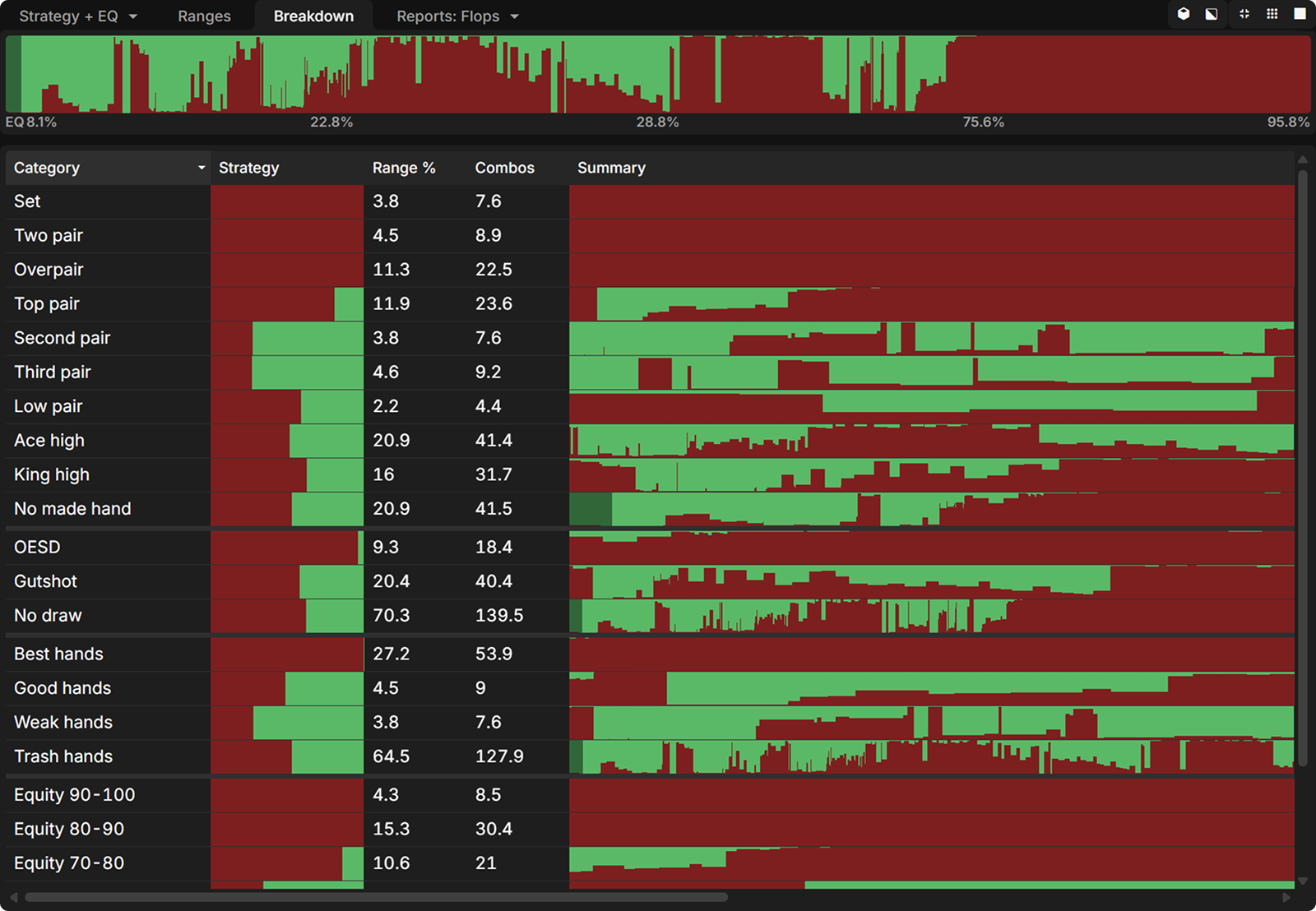The width and height of the screenshot is (1316, 911).
Task: Click the Ace high summary chart
Action: coord(931,441)
